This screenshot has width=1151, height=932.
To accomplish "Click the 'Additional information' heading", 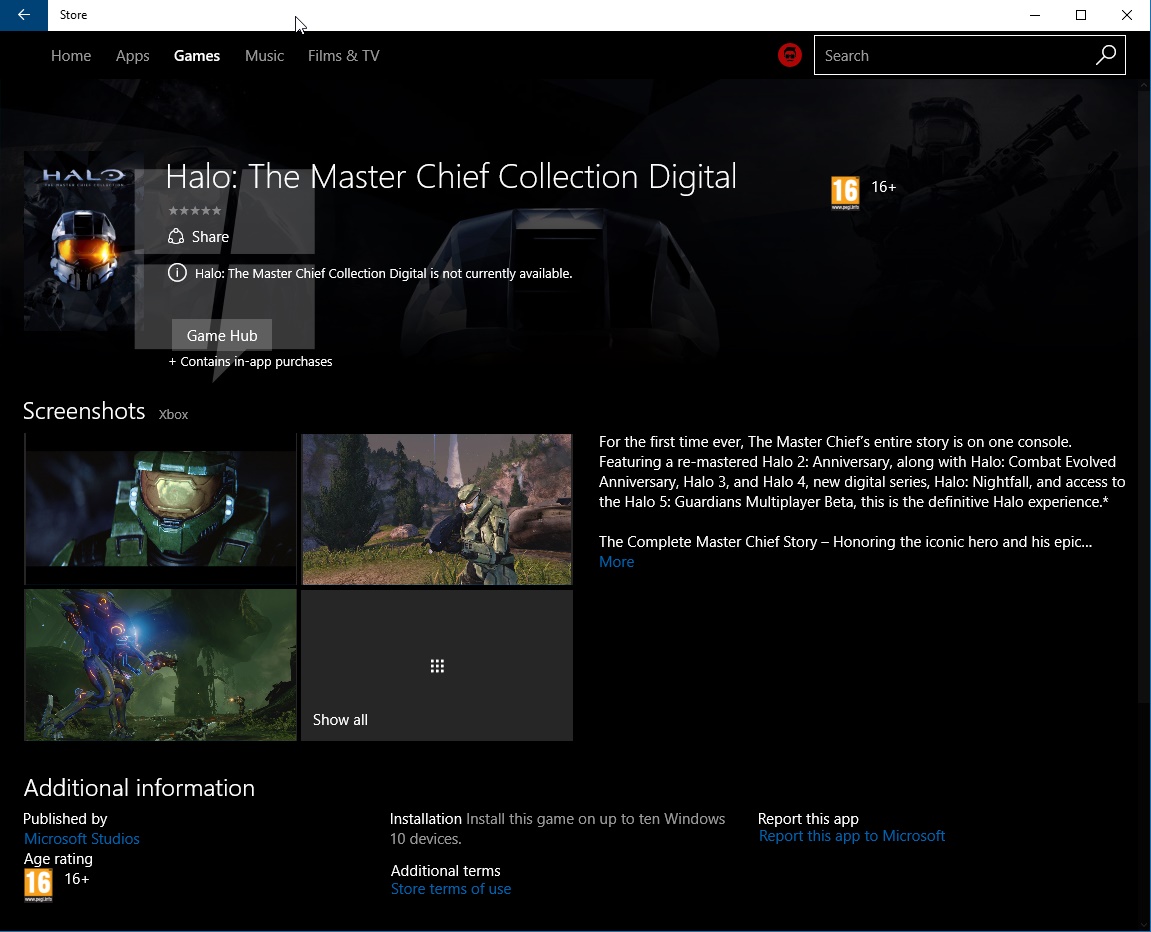I will 139,787.
